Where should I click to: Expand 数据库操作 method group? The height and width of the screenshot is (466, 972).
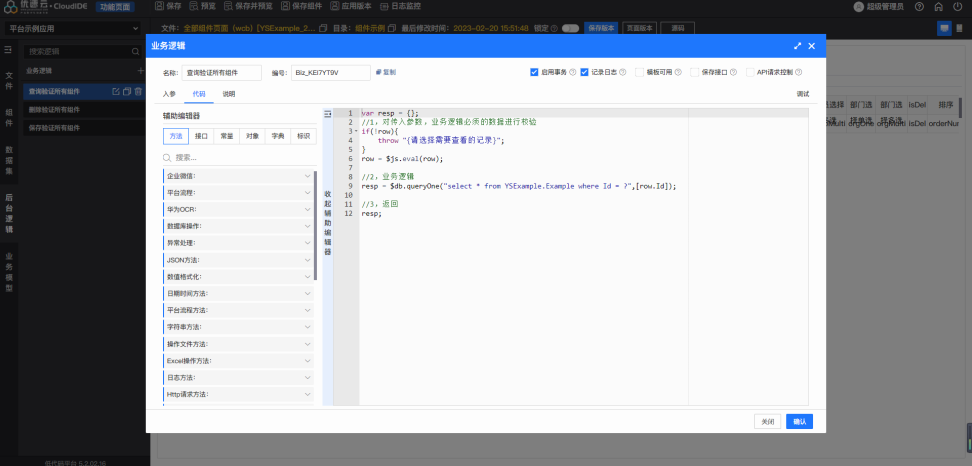[239, 226]
